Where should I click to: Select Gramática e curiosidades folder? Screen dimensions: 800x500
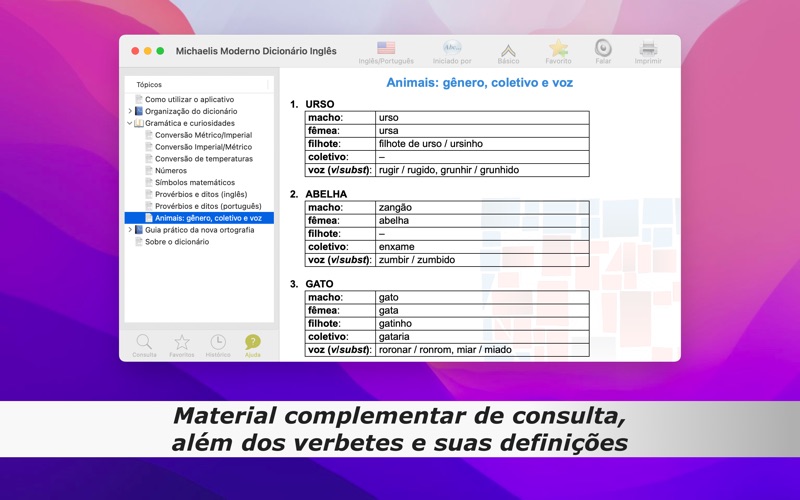click(x=190, y=123)
